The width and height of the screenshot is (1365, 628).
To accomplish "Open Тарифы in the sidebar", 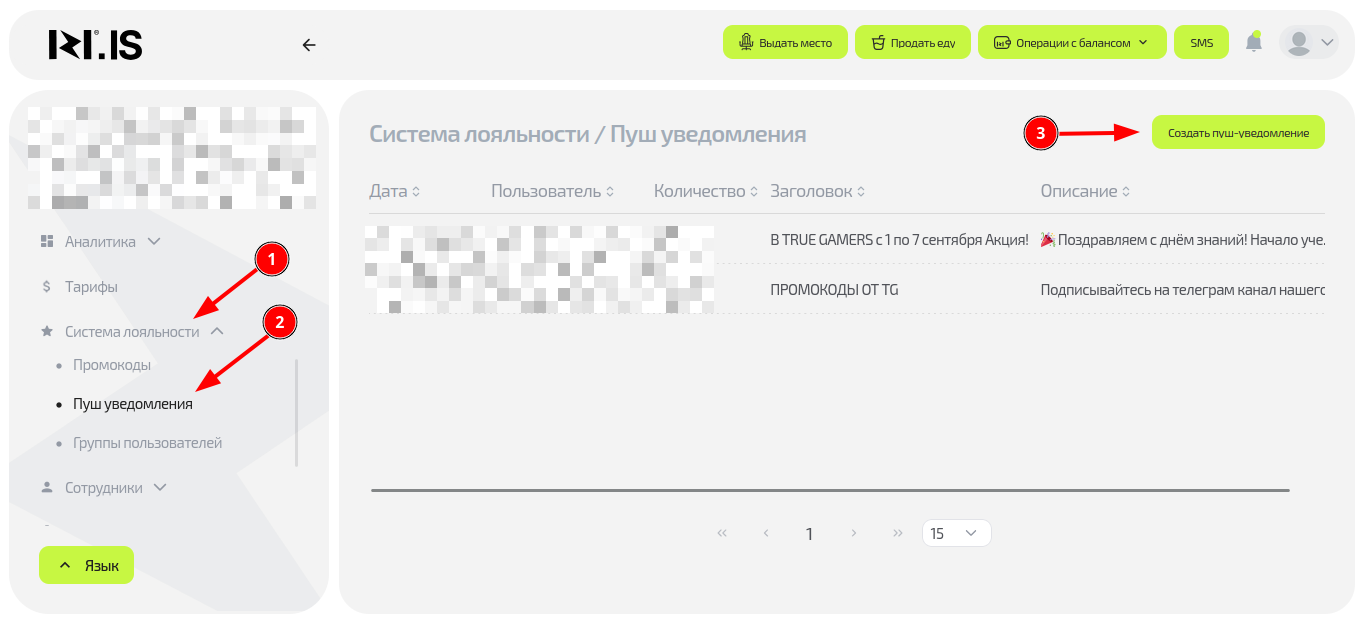I will click(x=91, y=286).
